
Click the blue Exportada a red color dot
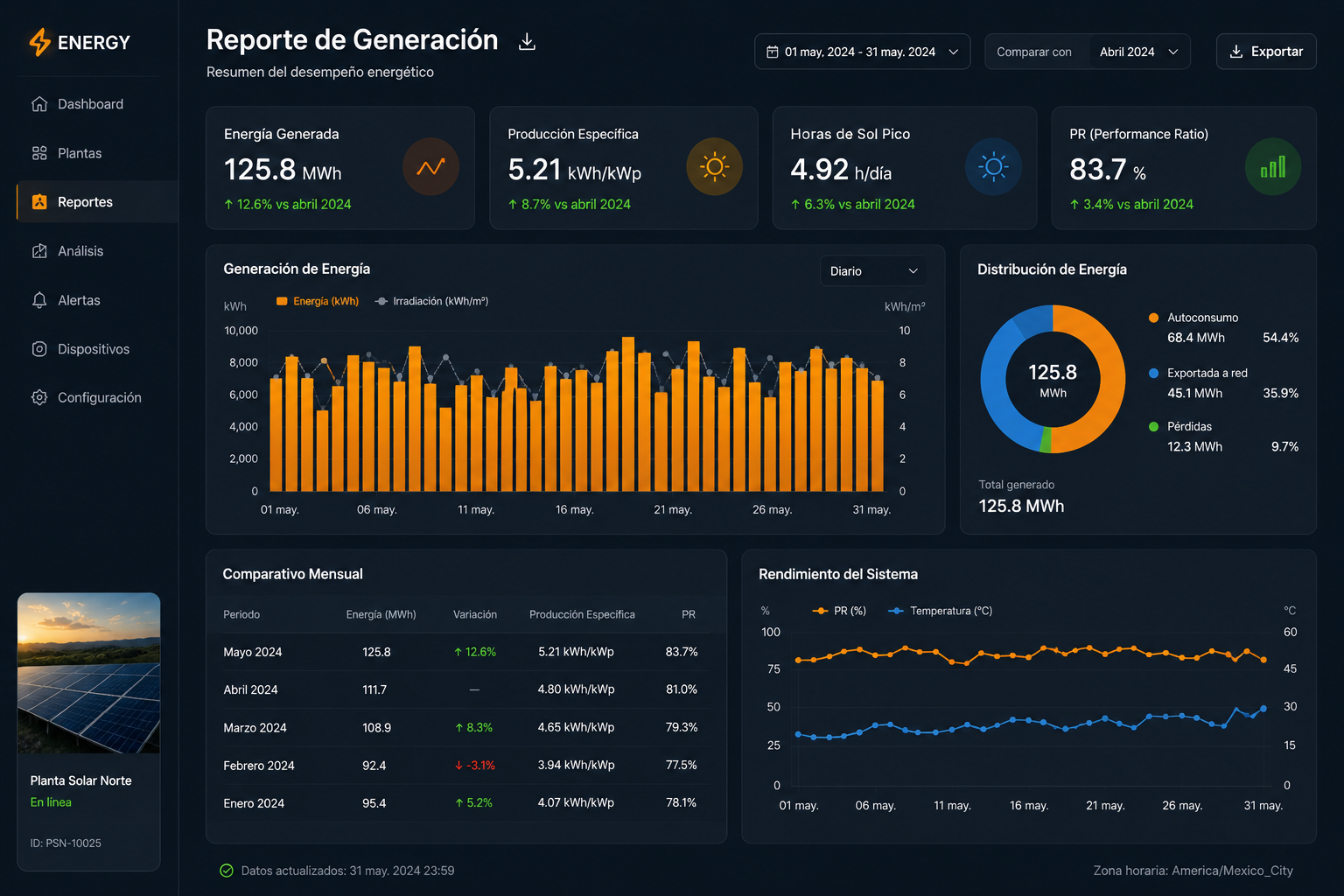coord(1153,373)
